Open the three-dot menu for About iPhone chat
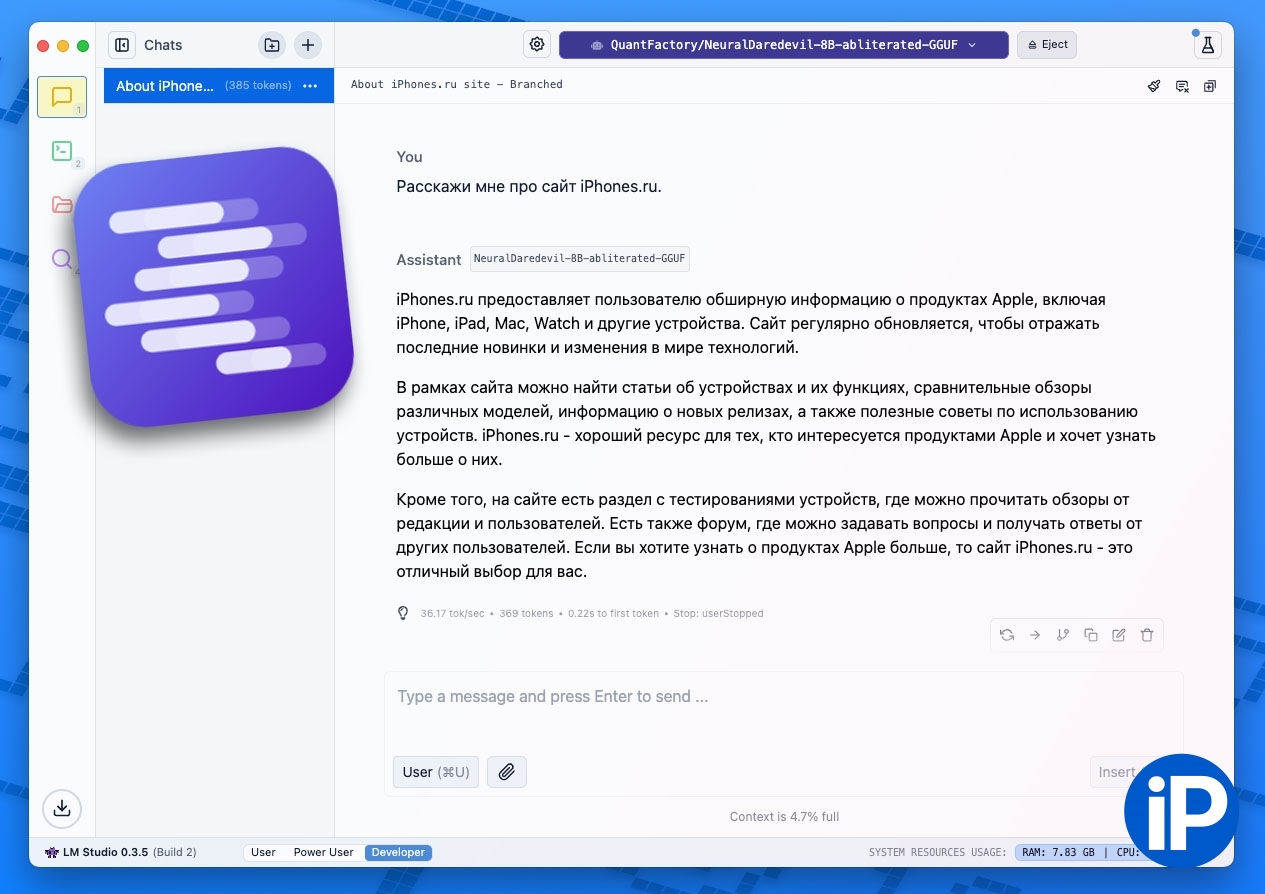 click(x=310, y=86)
